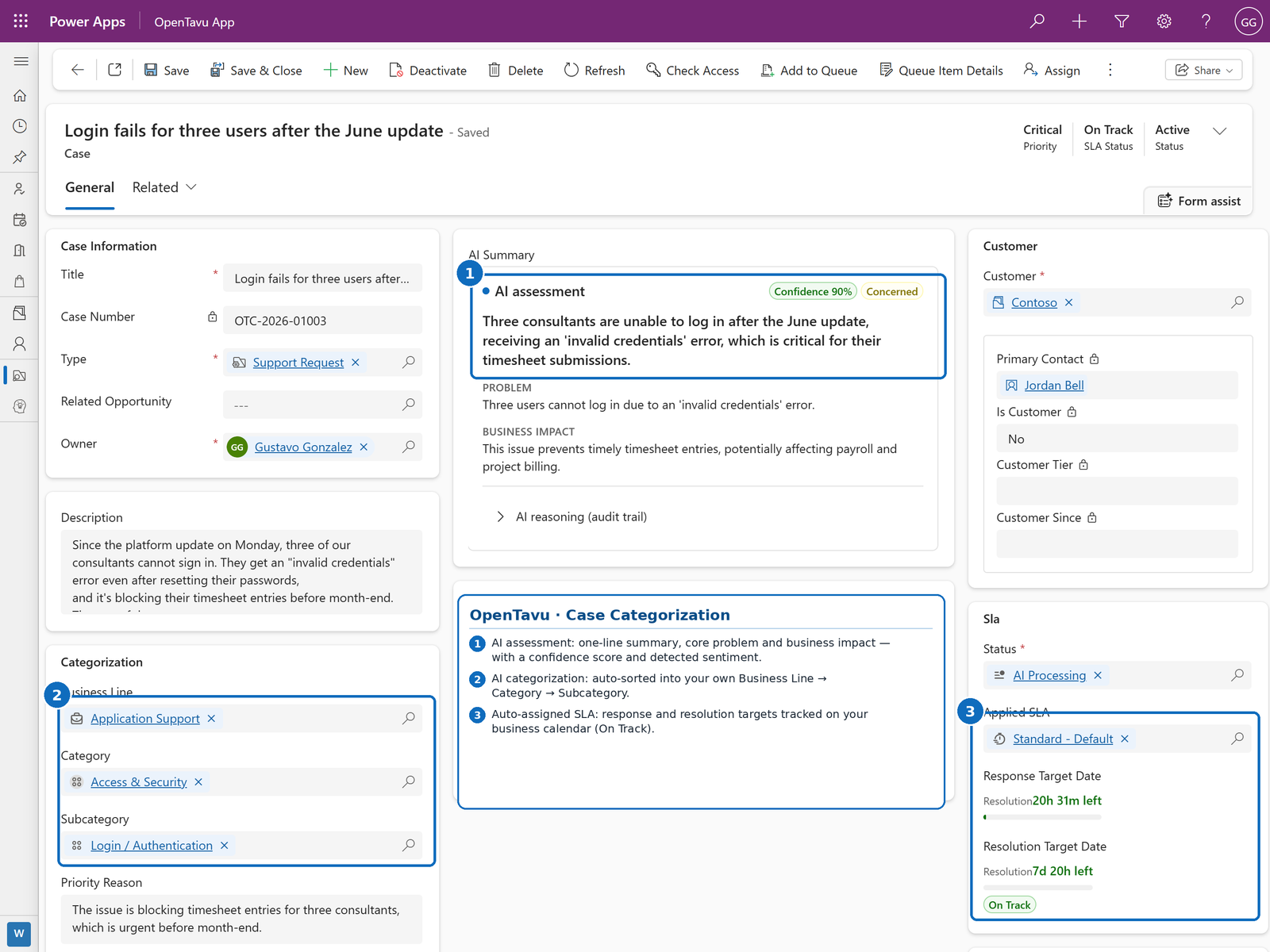
Task: Open the Share dropdown button
Action: pyautogui.click(x=1203, y=70)
